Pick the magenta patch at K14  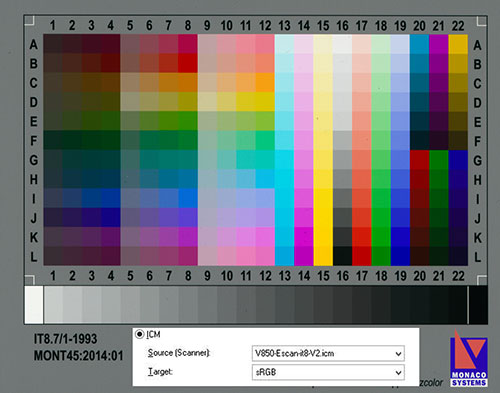tap(304, 237)
